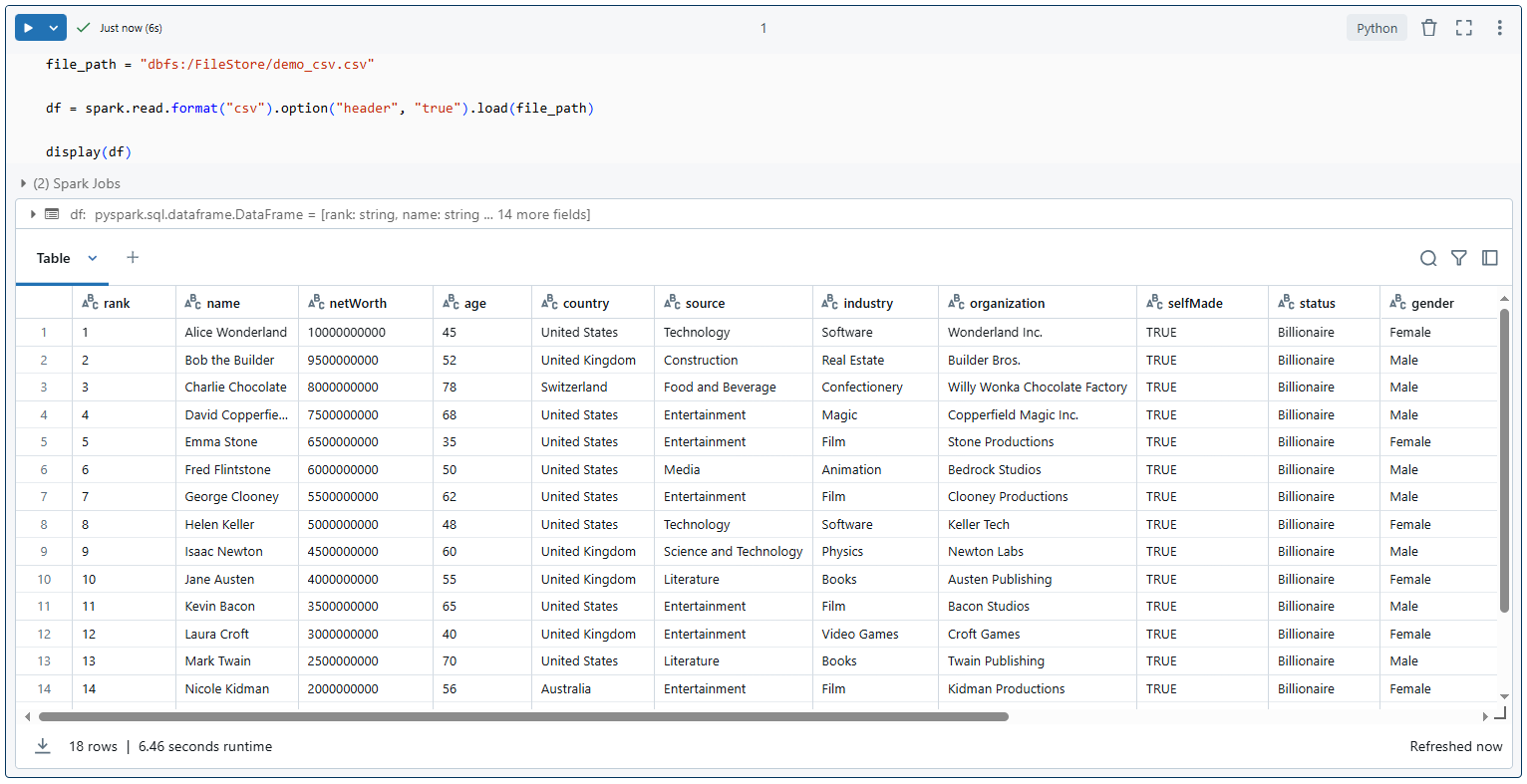The width and height of the screenshot is (1527, 784).
Task: Select the Table tab
Action: point(54,258)
